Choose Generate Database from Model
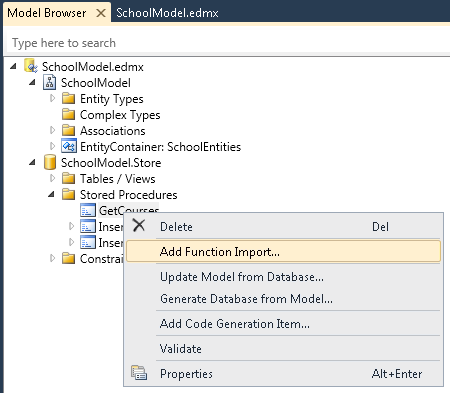The image size is (450, 393). coord(246,299)
